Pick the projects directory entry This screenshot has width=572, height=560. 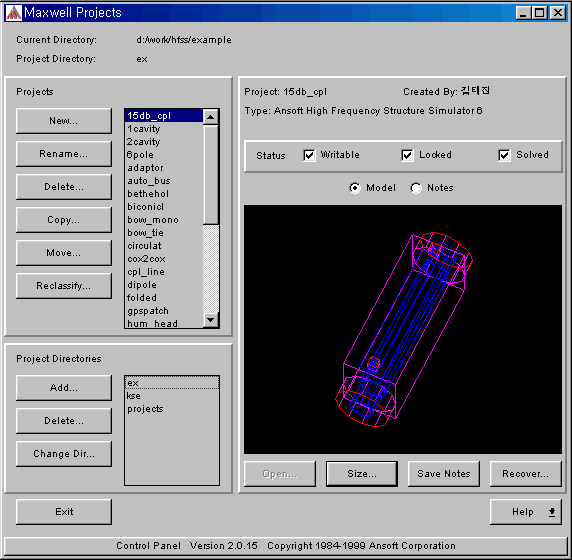[145, 409]
